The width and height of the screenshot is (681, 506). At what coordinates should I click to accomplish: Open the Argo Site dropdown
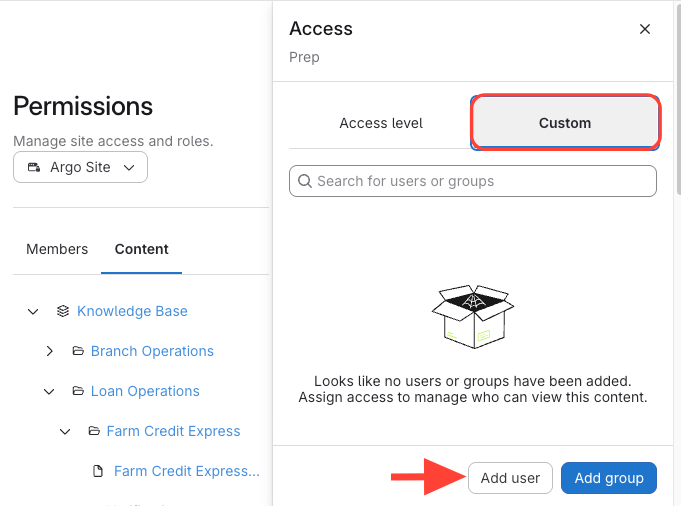tap(80, 167)
